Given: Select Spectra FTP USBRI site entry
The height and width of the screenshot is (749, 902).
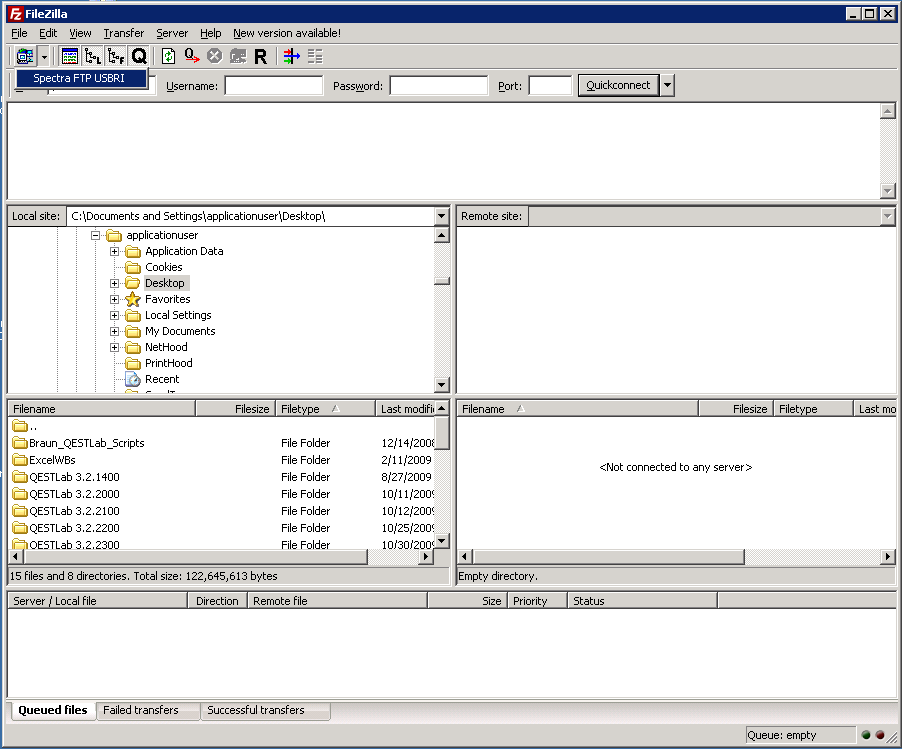Looking at the screenshot, I should click(x=82, y=78).
